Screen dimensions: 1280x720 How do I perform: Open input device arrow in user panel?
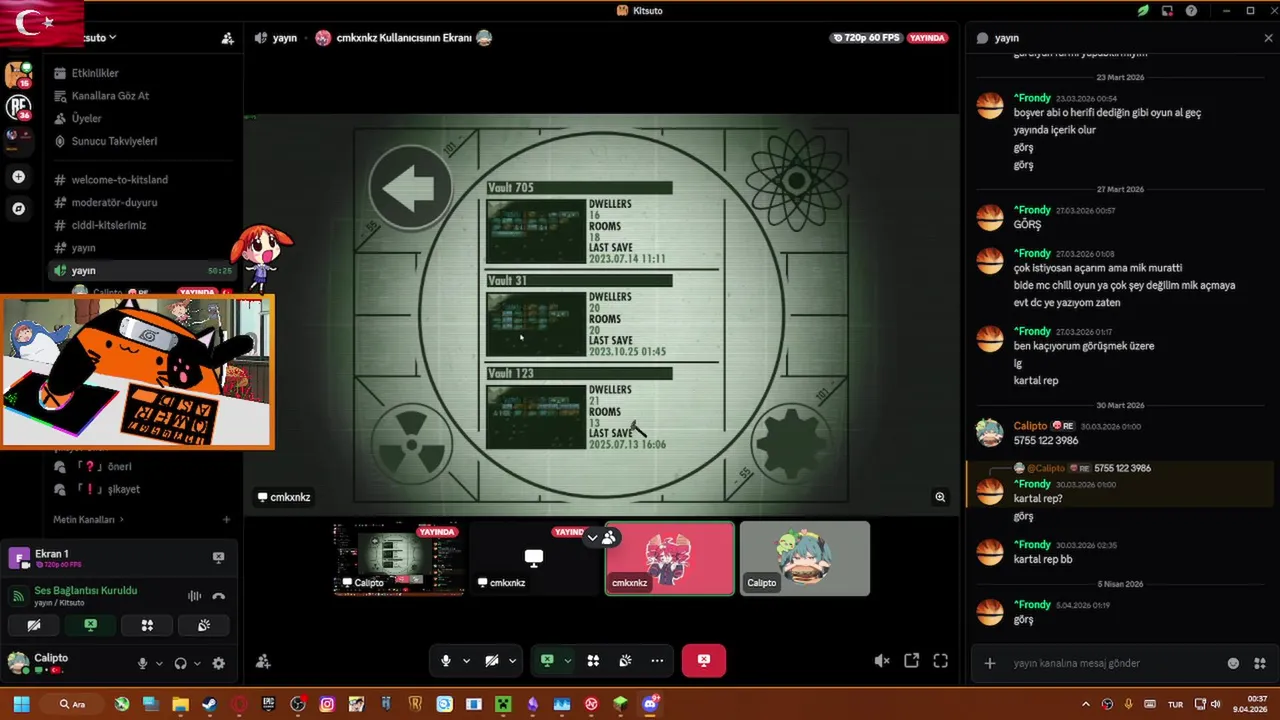point(159,663)
